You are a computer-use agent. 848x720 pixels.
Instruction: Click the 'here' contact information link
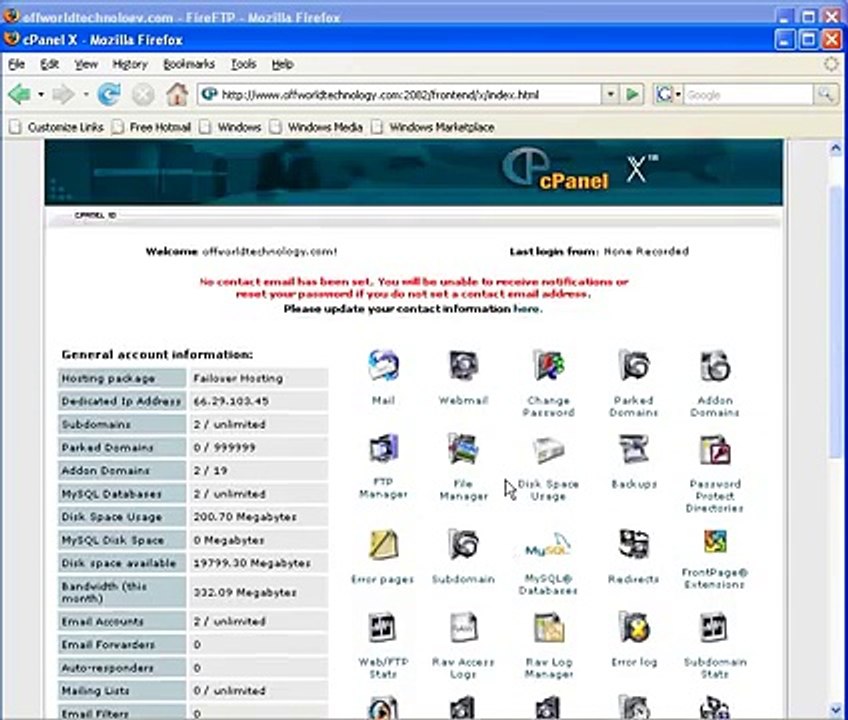click(x=527, y=309)
